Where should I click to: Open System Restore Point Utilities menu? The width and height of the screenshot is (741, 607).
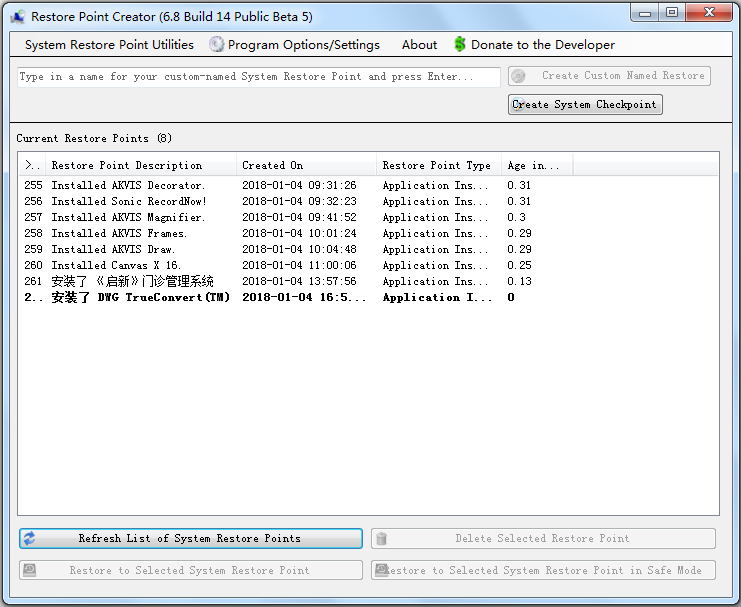tap(109, 44)
